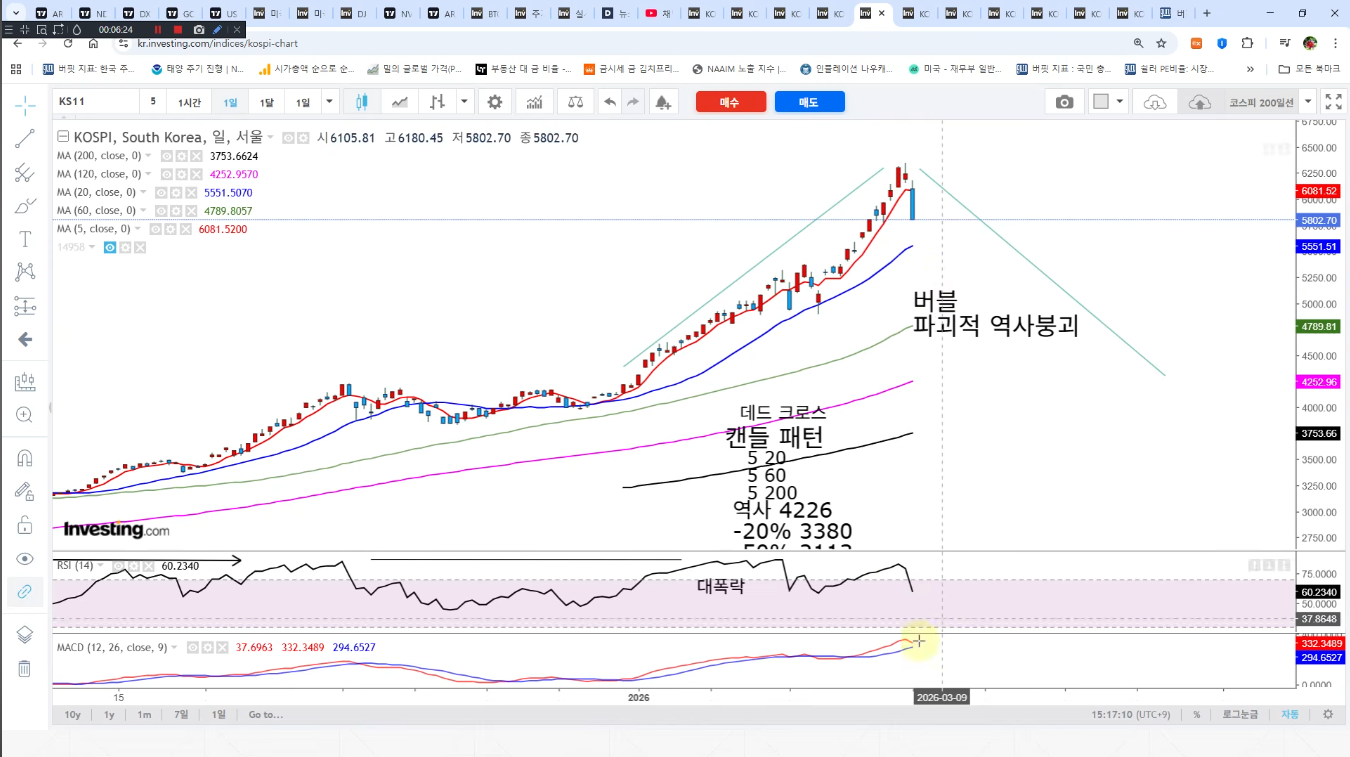Click the KS11 symbol input field
The image size is (1350, 757).
95,102
